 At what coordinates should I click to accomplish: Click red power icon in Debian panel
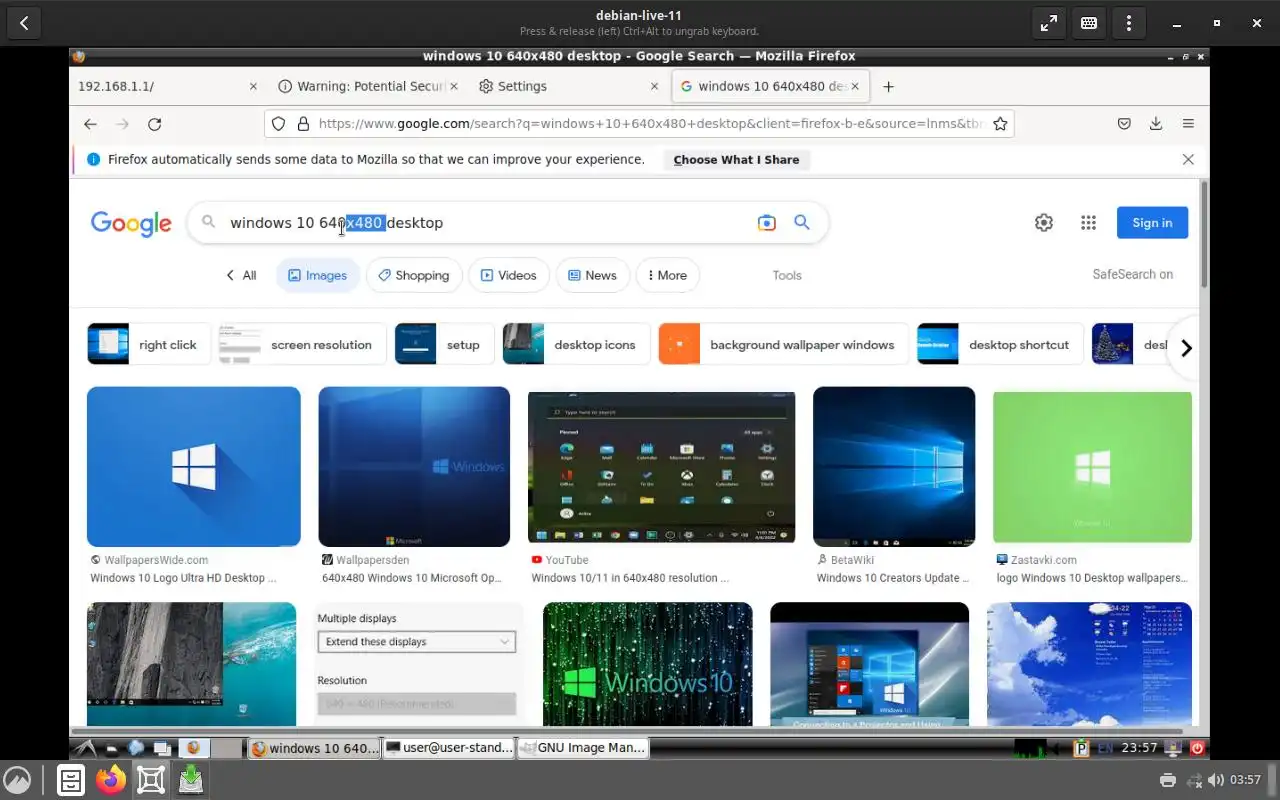(x=1197, y=747)
